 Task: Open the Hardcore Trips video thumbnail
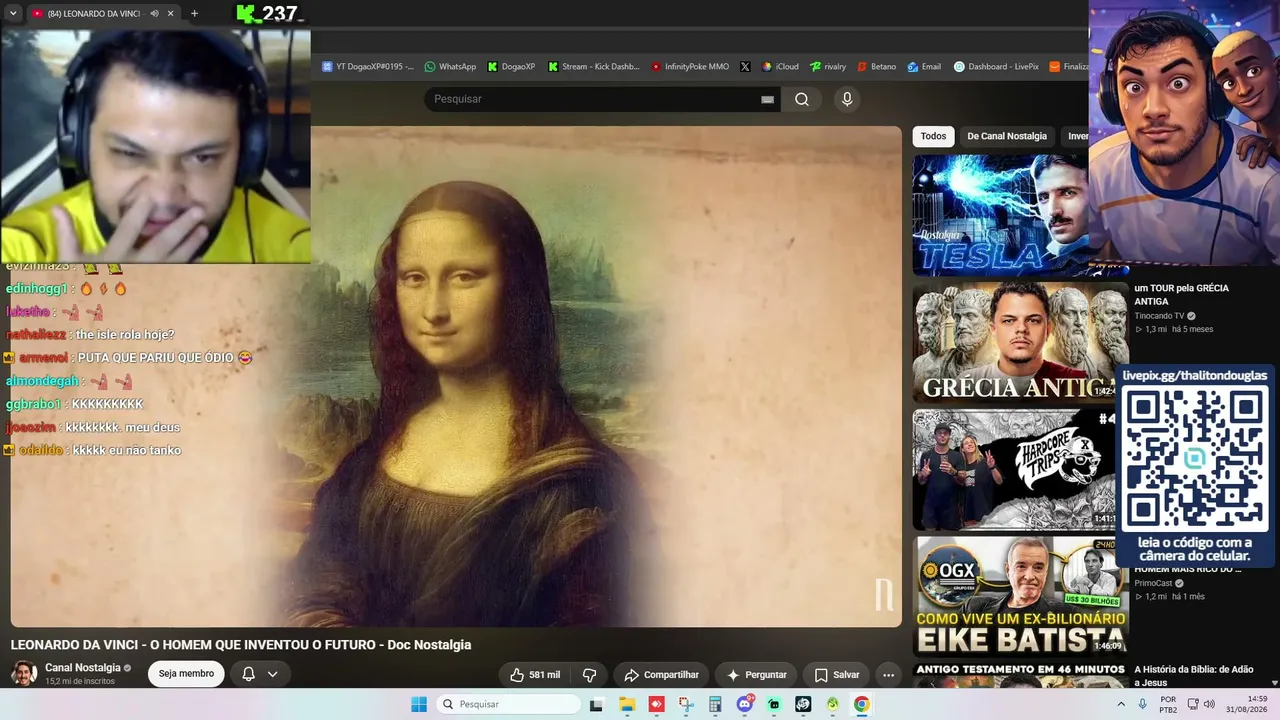pyautogui.click(x=1014, y=469)
